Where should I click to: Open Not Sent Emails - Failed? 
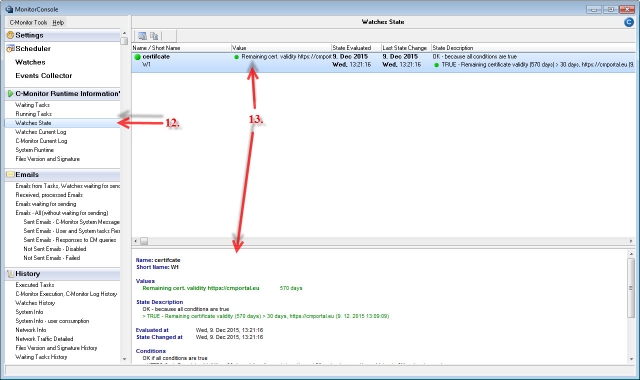pyautogui.click(x=52, y=258)
